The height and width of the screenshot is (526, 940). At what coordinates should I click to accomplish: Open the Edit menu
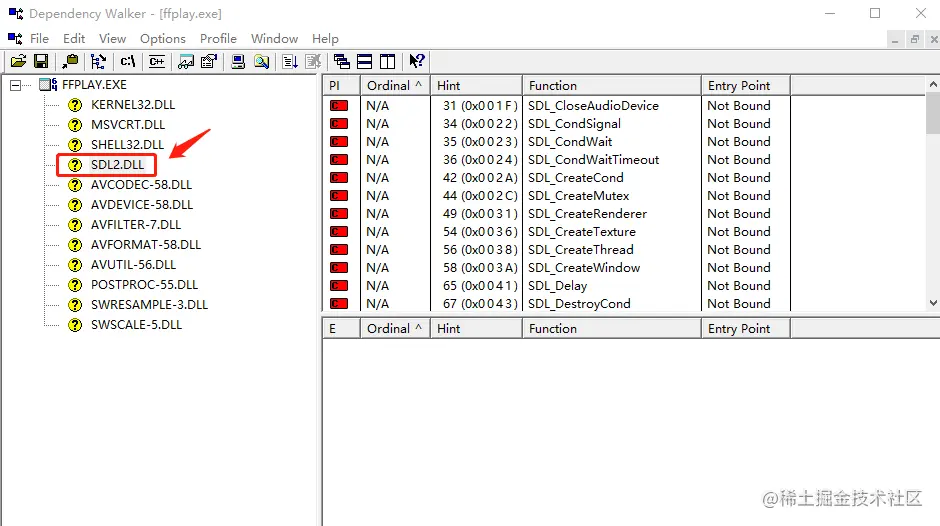[74, 38]
